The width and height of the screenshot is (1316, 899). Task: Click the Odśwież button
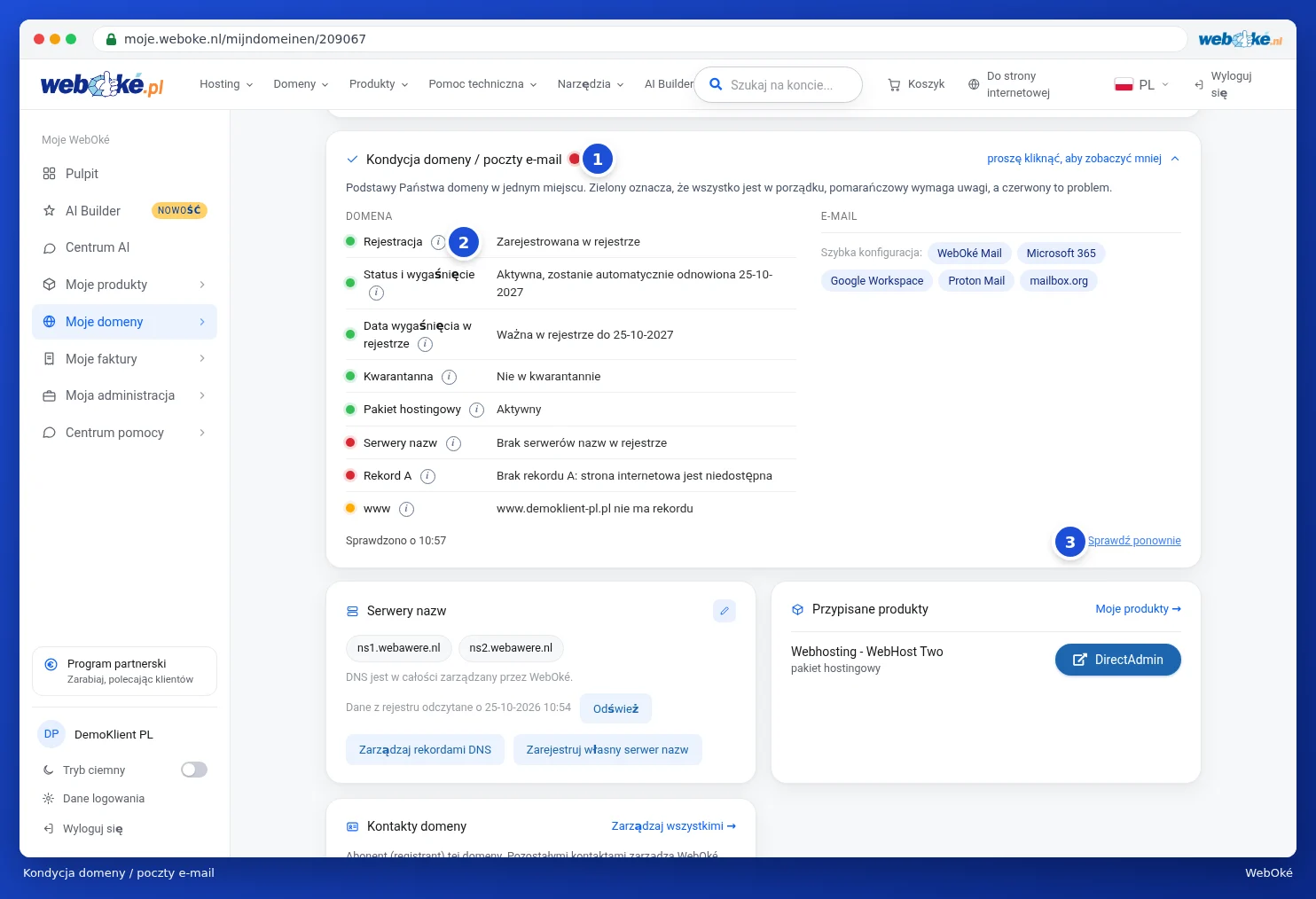615,708
